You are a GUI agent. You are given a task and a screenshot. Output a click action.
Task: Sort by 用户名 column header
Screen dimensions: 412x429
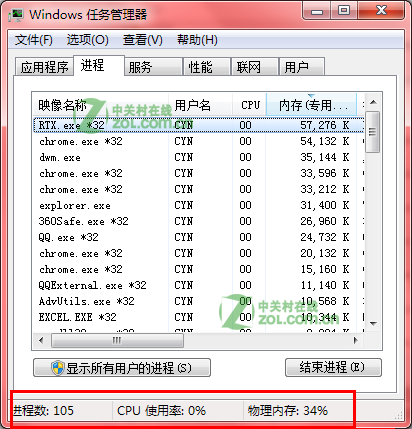tap(201, 105)
